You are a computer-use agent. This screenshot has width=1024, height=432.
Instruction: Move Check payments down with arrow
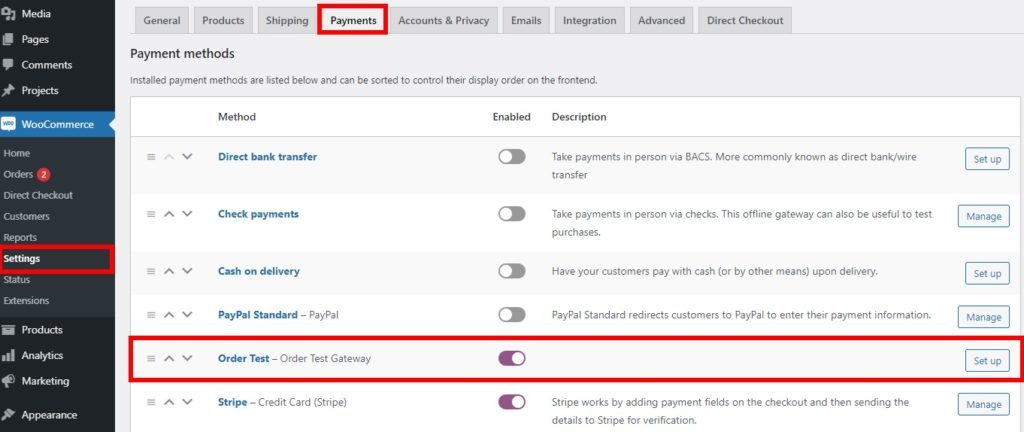187,214
